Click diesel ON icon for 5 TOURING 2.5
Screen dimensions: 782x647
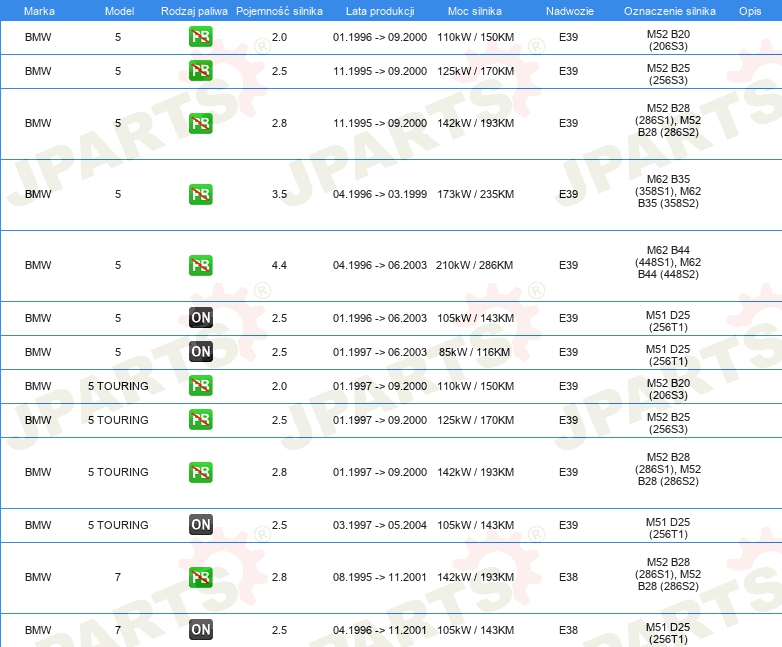[x=201, y=525]
